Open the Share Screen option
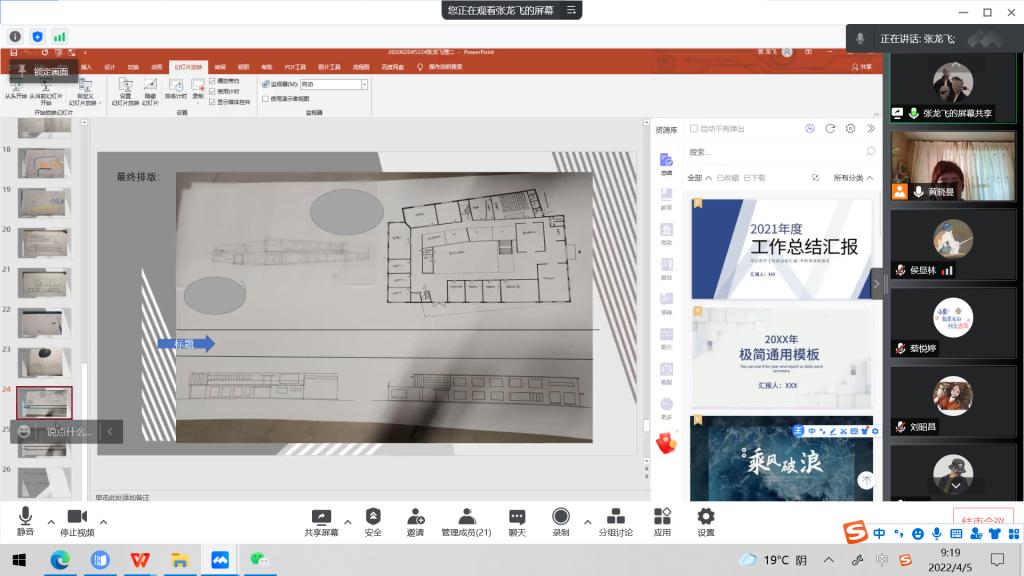Image resolution: width=1024 pixels, height=576 pixels. point(321,520)
